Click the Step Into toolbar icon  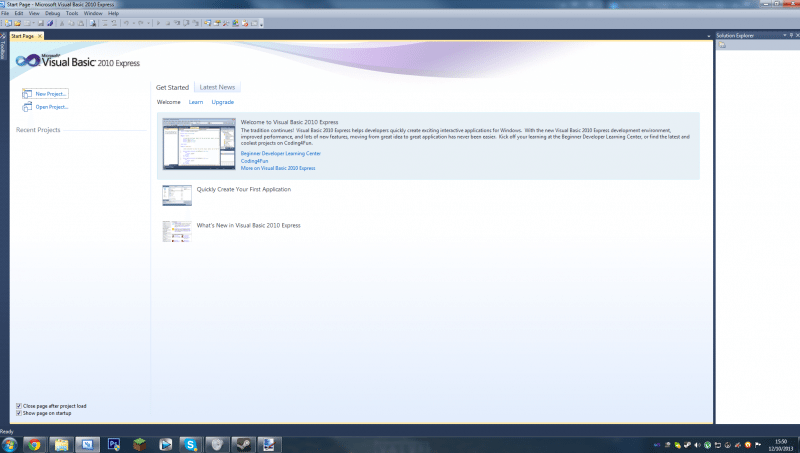coord(176,23)
